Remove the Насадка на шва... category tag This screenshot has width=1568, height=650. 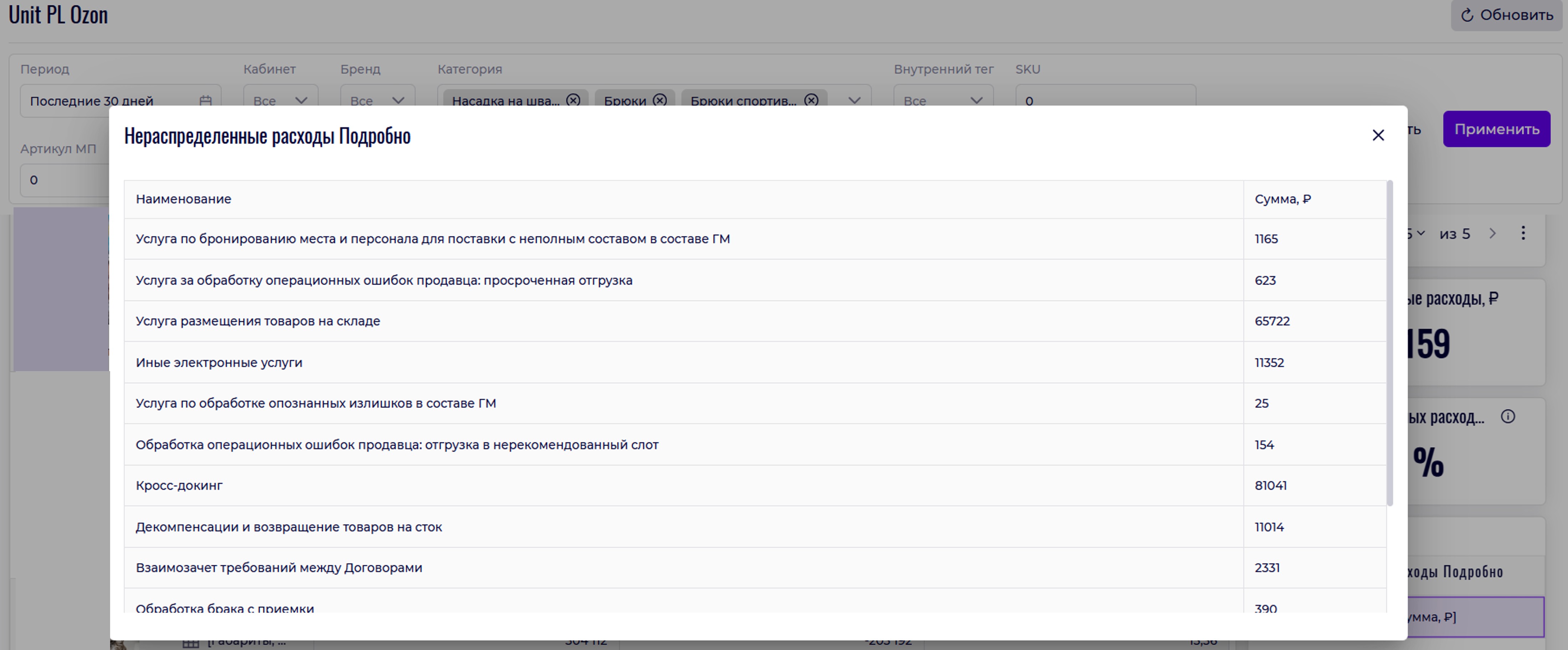(x=573, y=100)
